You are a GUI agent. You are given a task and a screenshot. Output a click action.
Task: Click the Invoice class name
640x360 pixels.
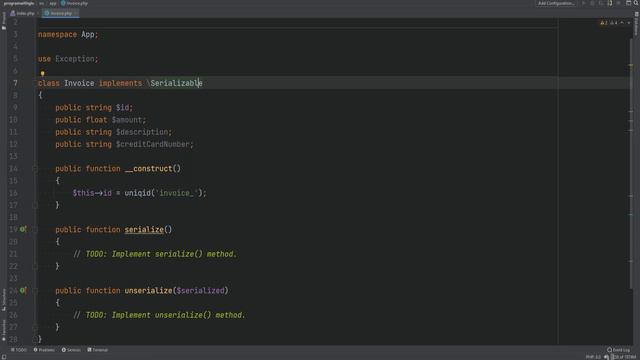pos(79,83)
